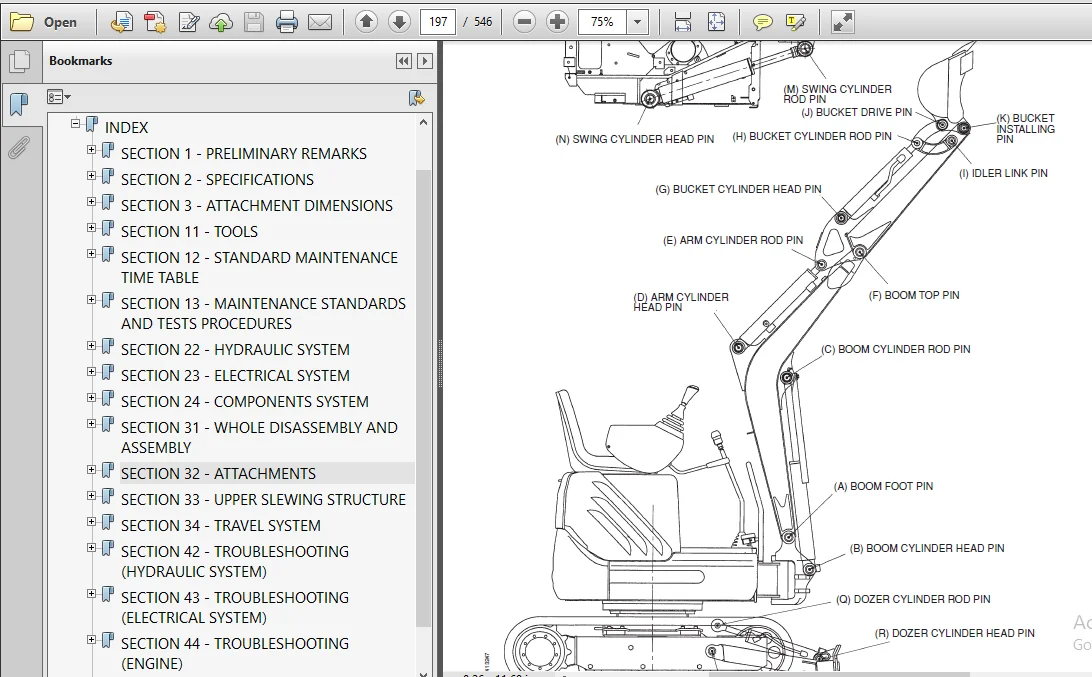Screen dimensions: 1092x677
Task: Expand SECTION 22 - HYDRAULIC SYSTEM
Action: (91, 345)
